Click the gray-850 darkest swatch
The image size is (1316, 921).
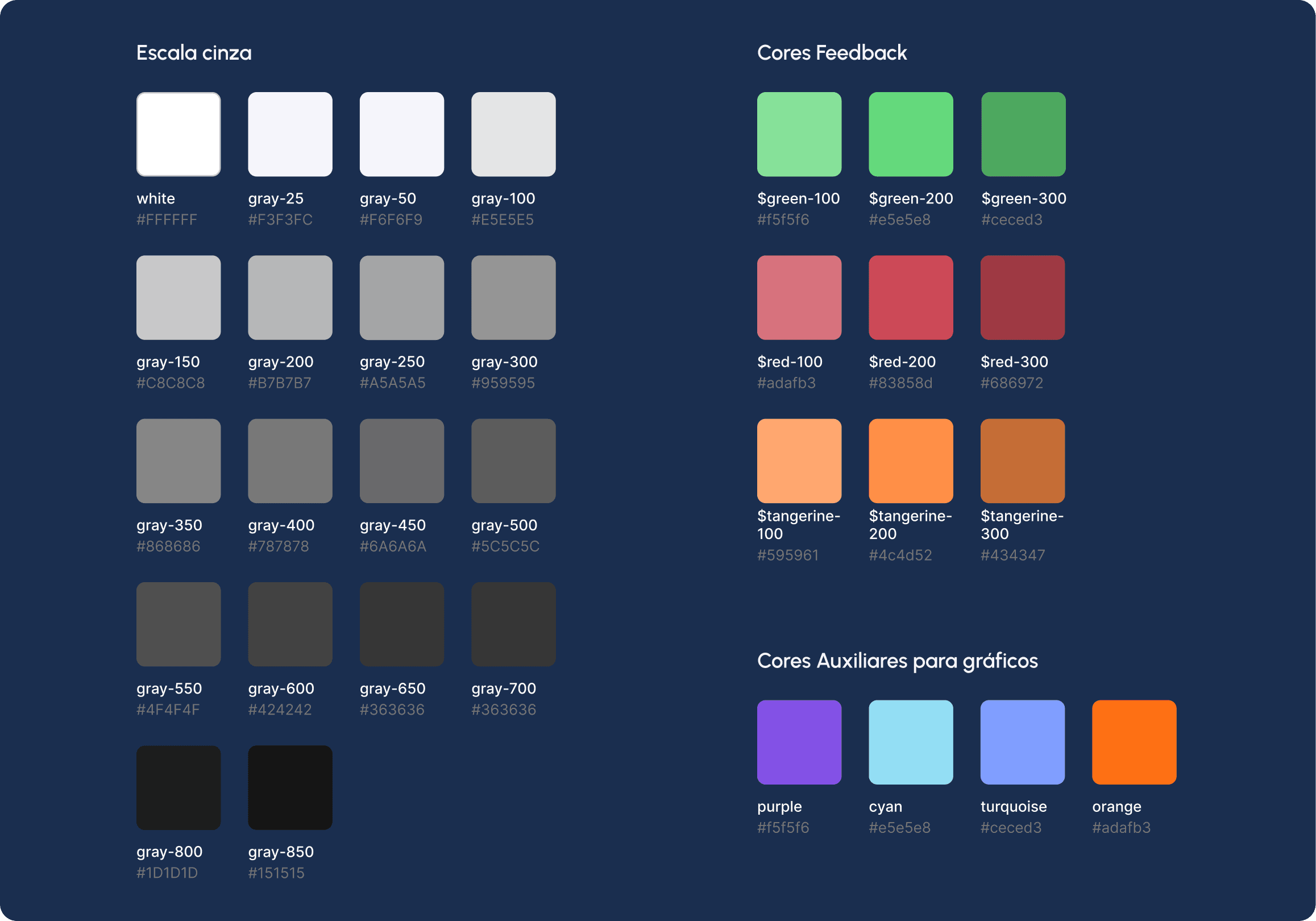pos(290,787)
